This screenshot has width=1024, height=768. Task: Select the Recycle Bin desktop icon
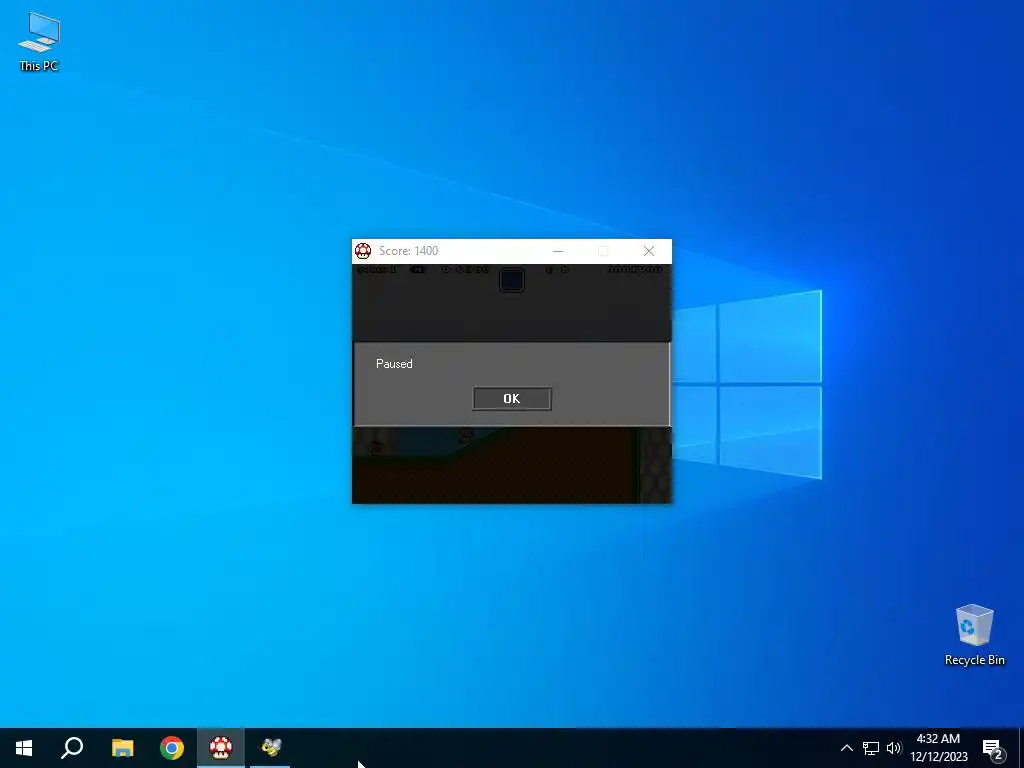pos(974,635)
